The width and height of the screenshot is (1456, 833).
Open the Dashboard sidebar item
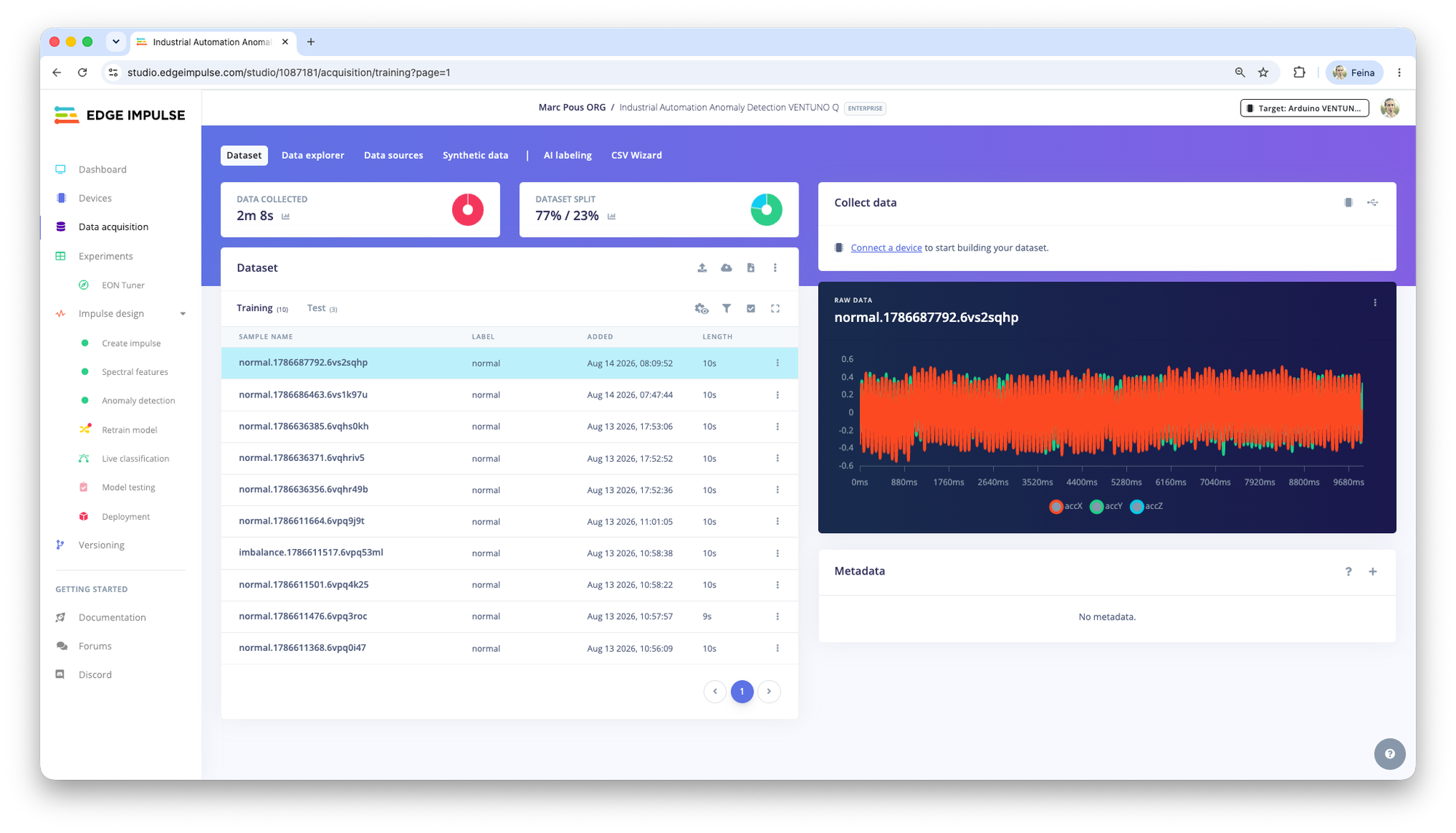(x=102, y=170)
